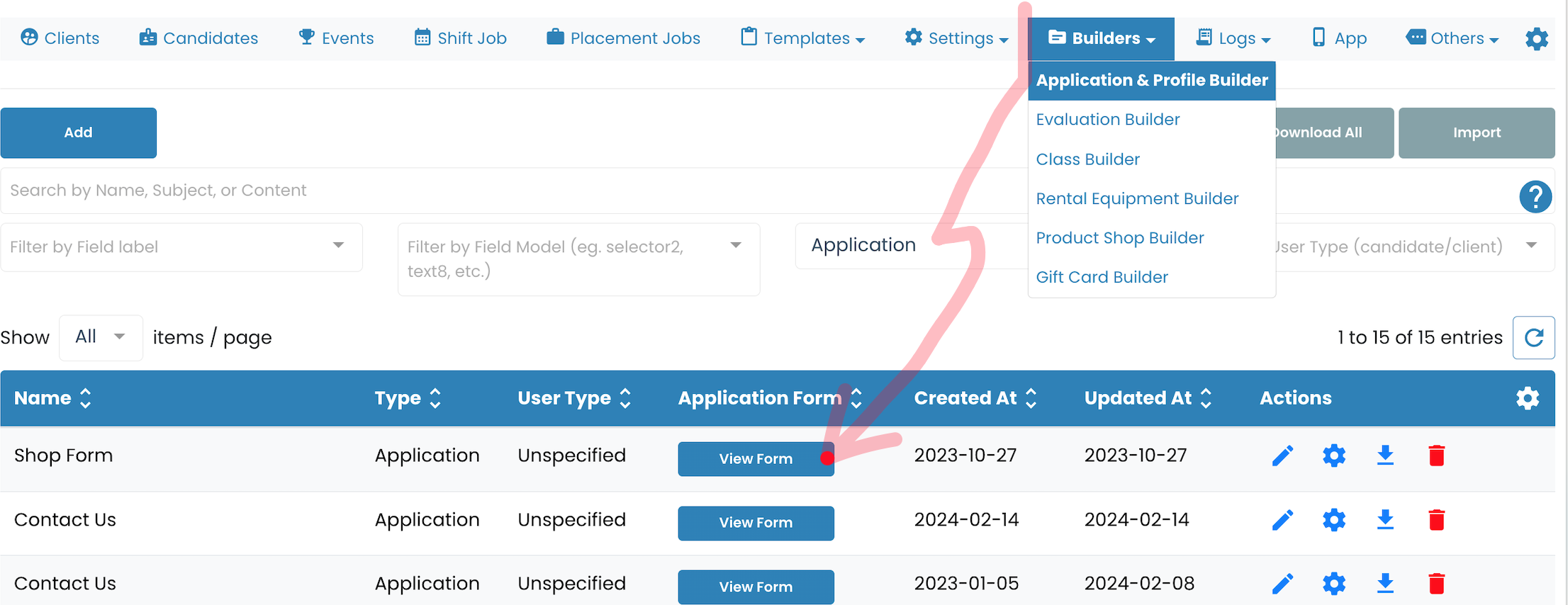The height and width of the screenshot is (605, 1568).
Task: Download the 2024-02-14 Contact Us form
Action: click(1385, 519)
